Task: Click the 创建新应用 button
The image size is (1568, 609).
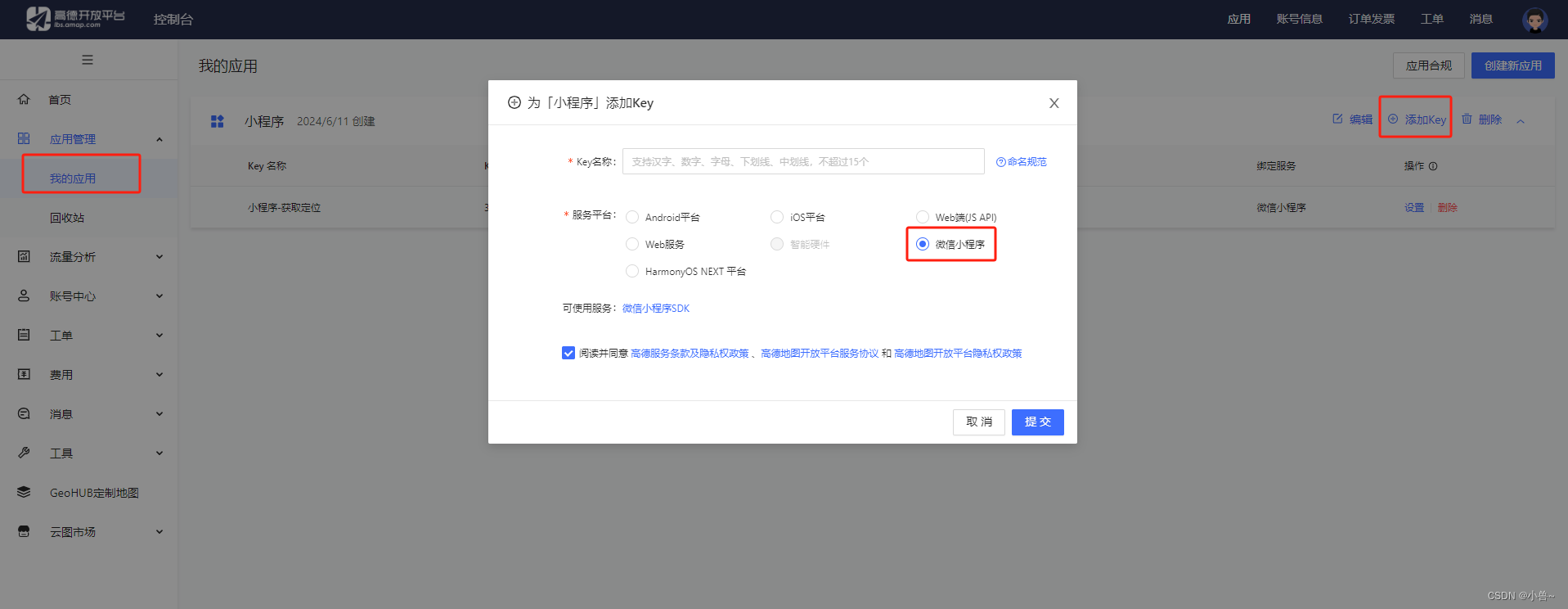Action: pos(1513,65)
